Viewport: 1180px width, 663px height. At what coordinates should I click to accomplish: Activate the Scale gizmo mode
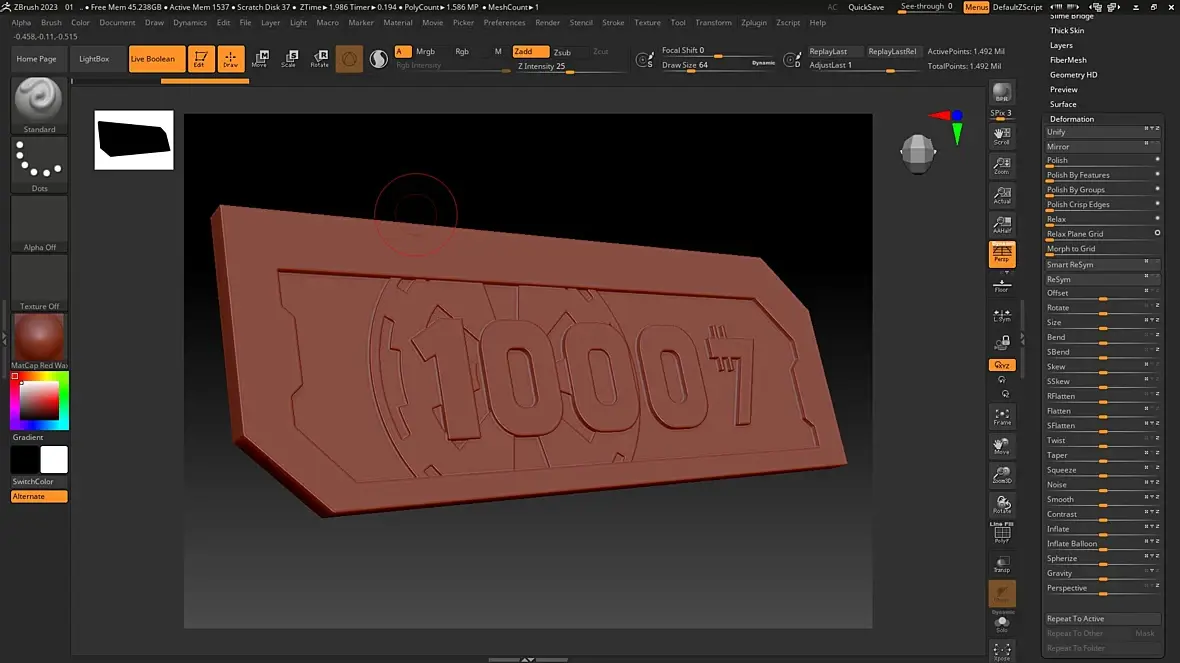click(288, 59)
